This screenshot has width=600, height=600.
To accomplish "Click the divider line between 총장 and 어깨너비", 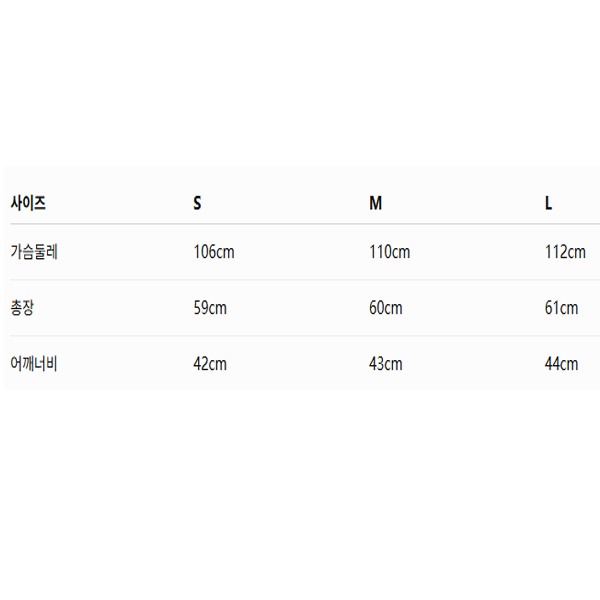I will click(305, 336).
